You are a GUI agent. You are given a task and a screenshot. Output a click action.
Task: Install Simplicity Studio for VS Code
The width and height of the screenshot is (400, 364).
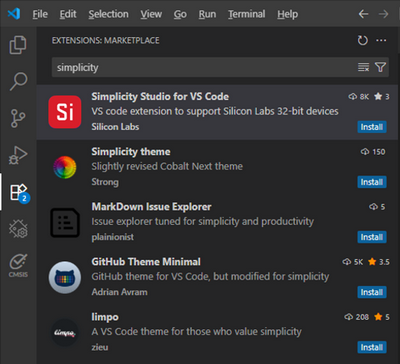point(372,127)
